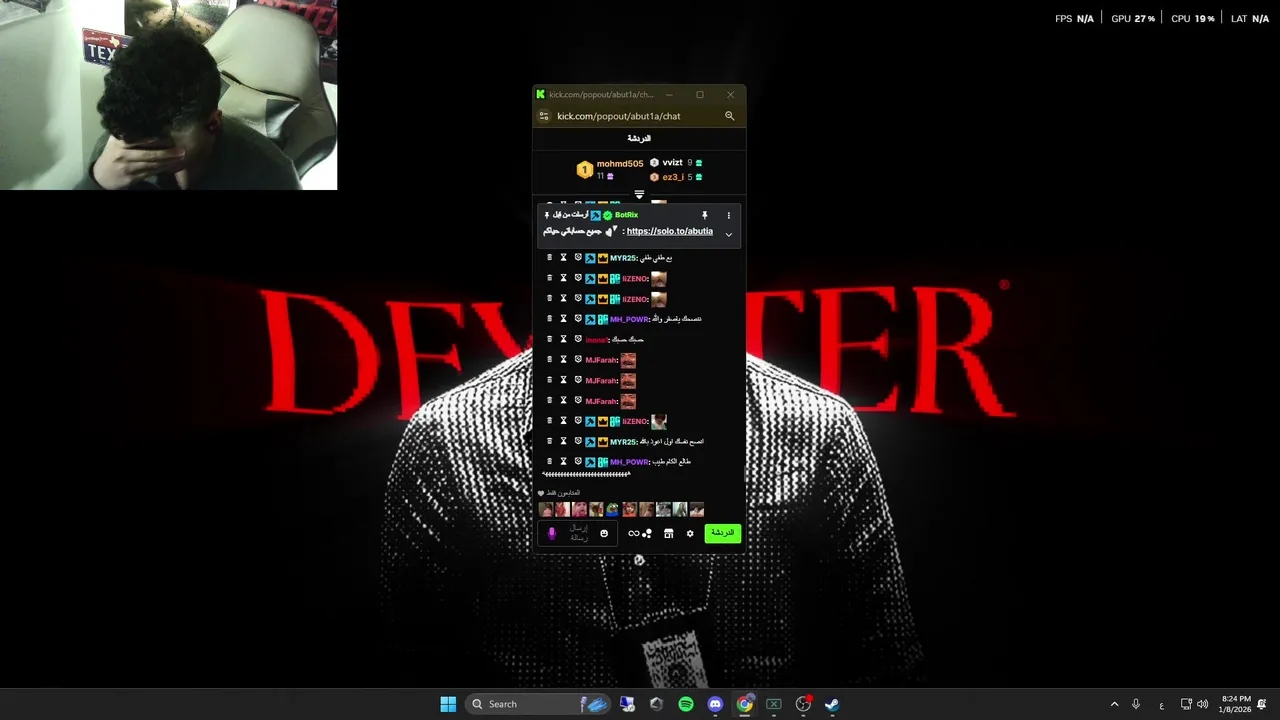Screen dimensions: 1280x720
Task: Select the Pepe frog emote in quick emotes
Action: pyautogui.click(x=612, y=510)
